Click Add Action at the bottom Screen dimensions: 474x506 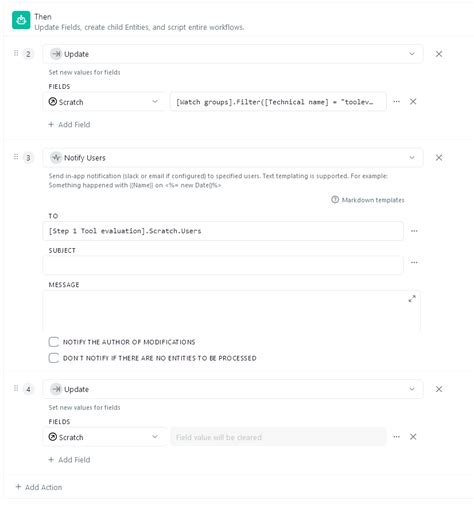tap(39, 487)
